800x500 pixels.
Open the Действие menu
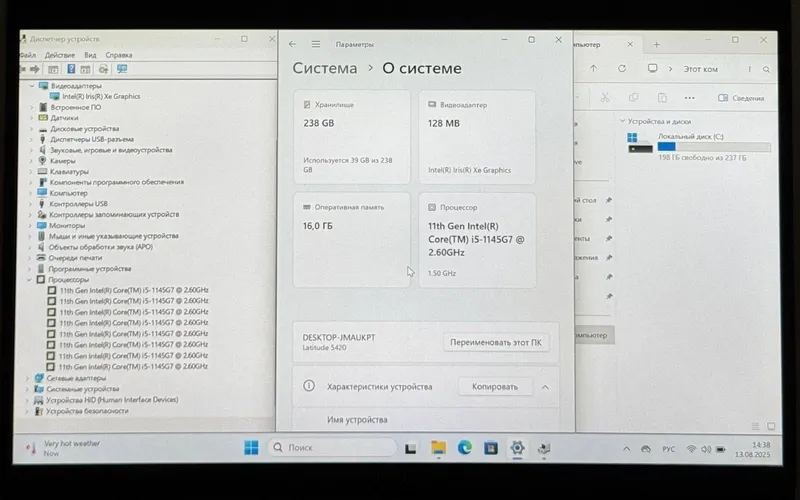60,55
